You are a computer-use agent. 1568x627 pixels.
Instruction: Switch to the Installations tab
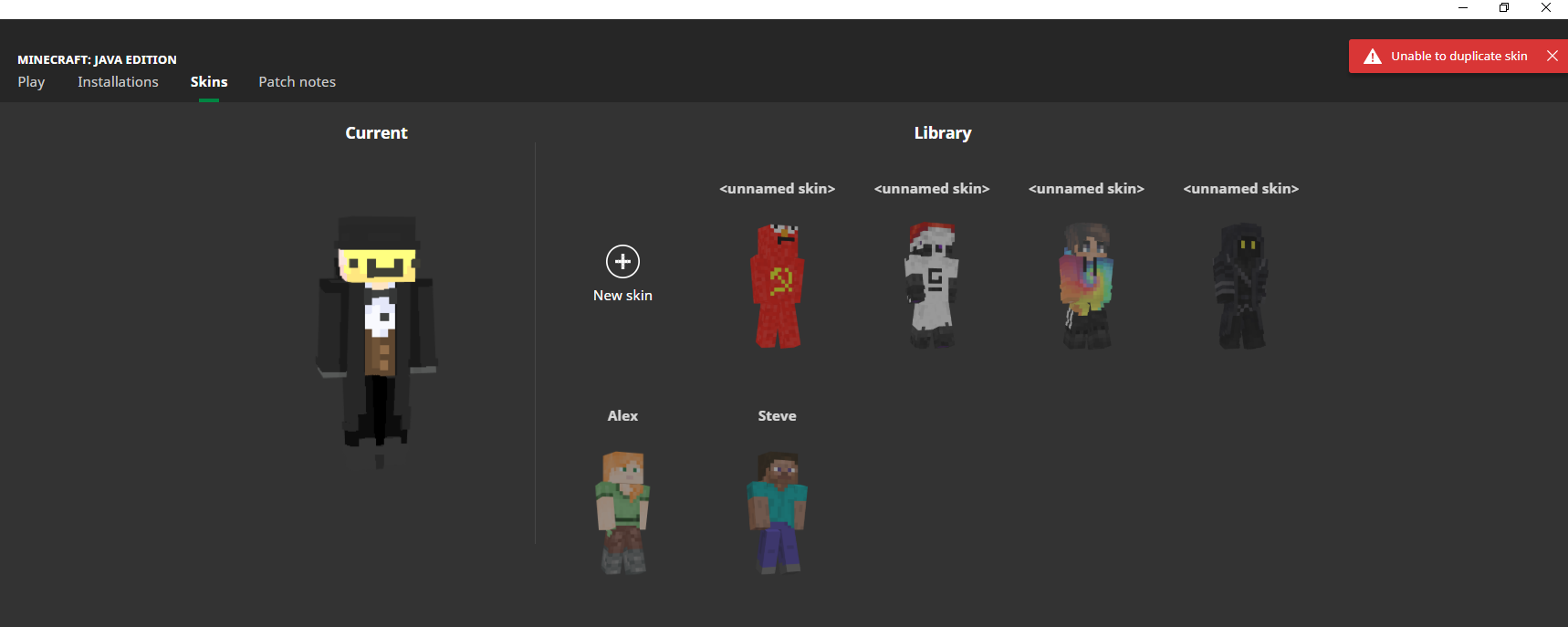(118, 82)
